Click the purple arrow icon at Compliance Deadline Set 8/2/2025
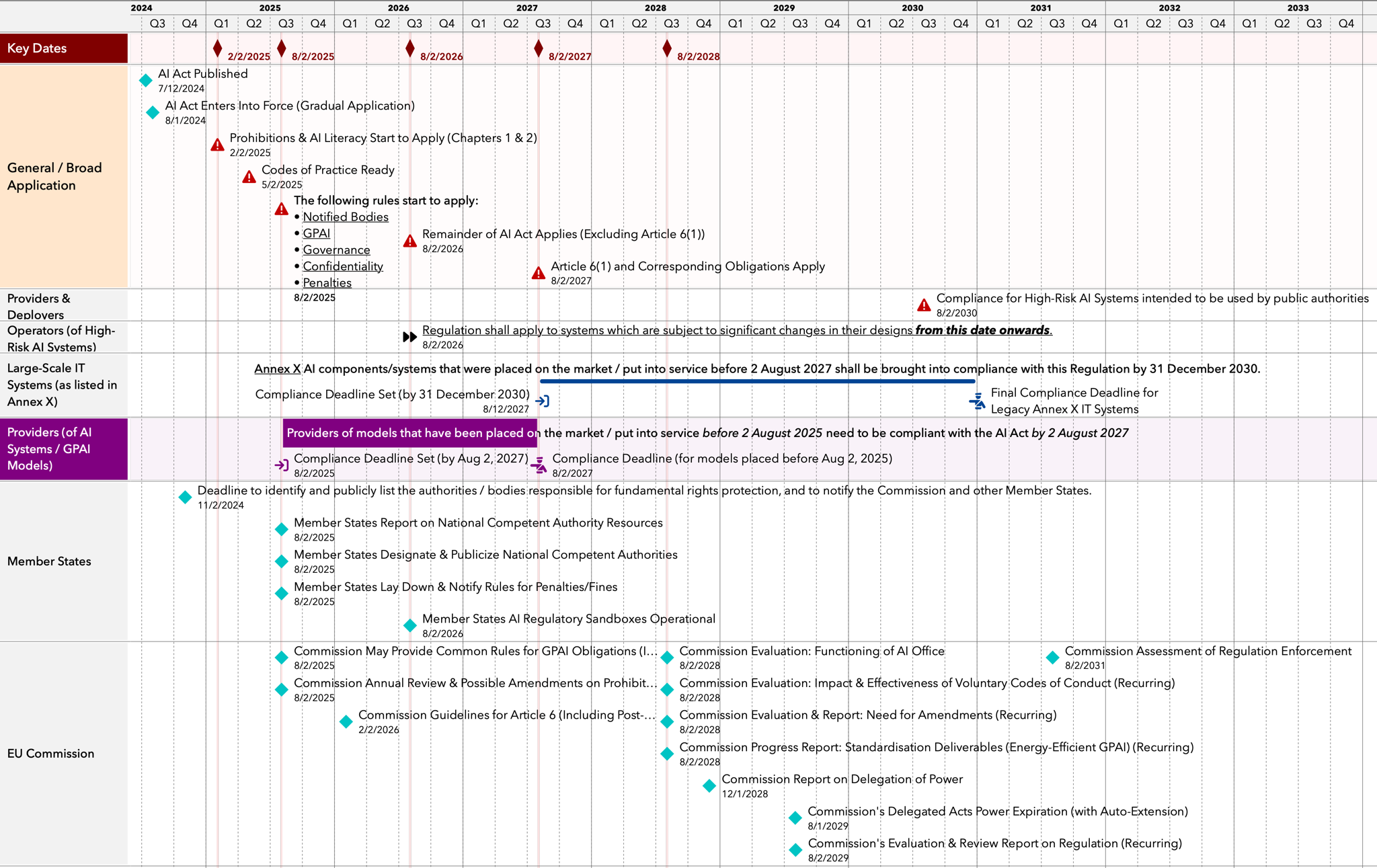 282,464
